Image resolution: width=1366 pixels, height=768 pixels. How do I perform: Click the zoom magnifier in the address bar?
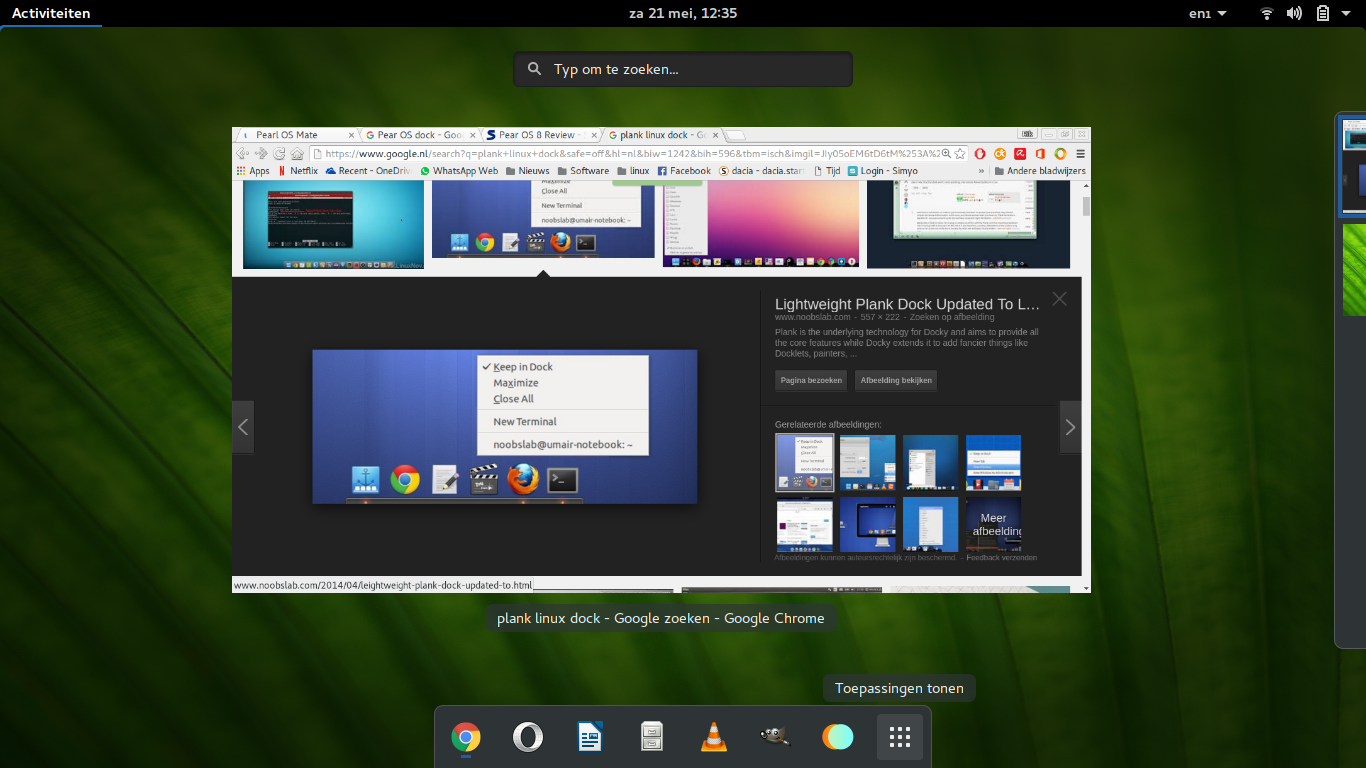click(945, 154)
